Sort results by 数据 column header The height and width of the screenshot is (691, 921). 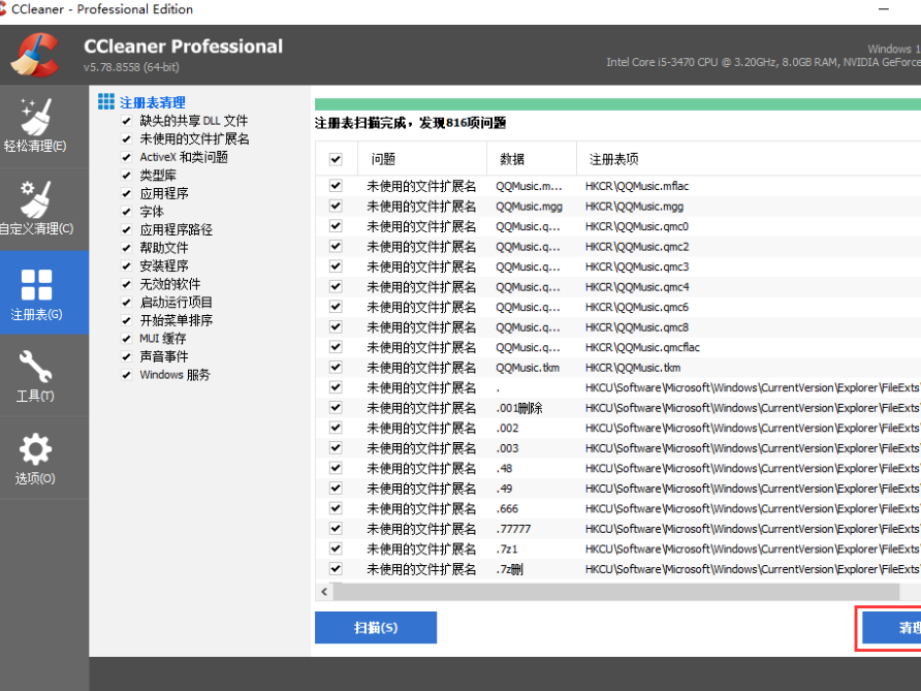532,159
